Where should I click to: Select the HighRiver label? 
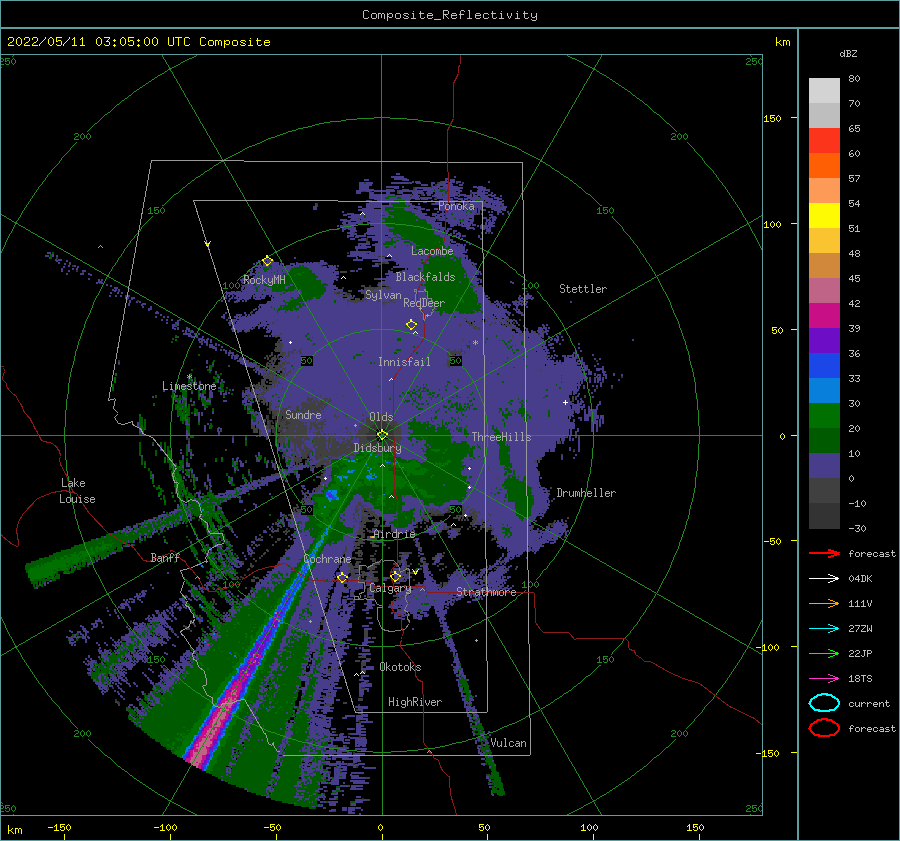[415, 702]
